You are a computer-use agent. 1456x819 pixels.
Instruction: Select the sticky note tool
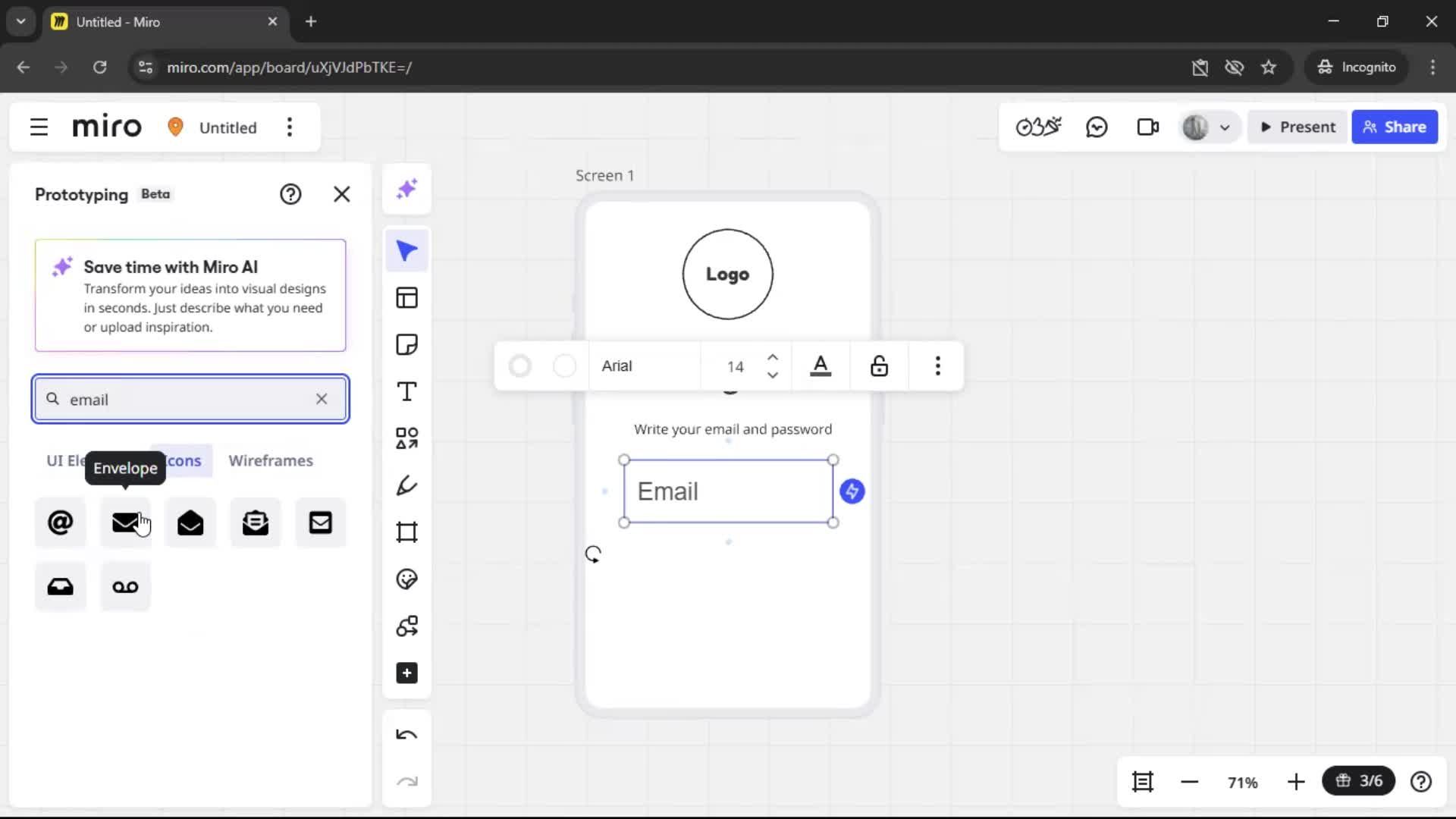[407, 345]
